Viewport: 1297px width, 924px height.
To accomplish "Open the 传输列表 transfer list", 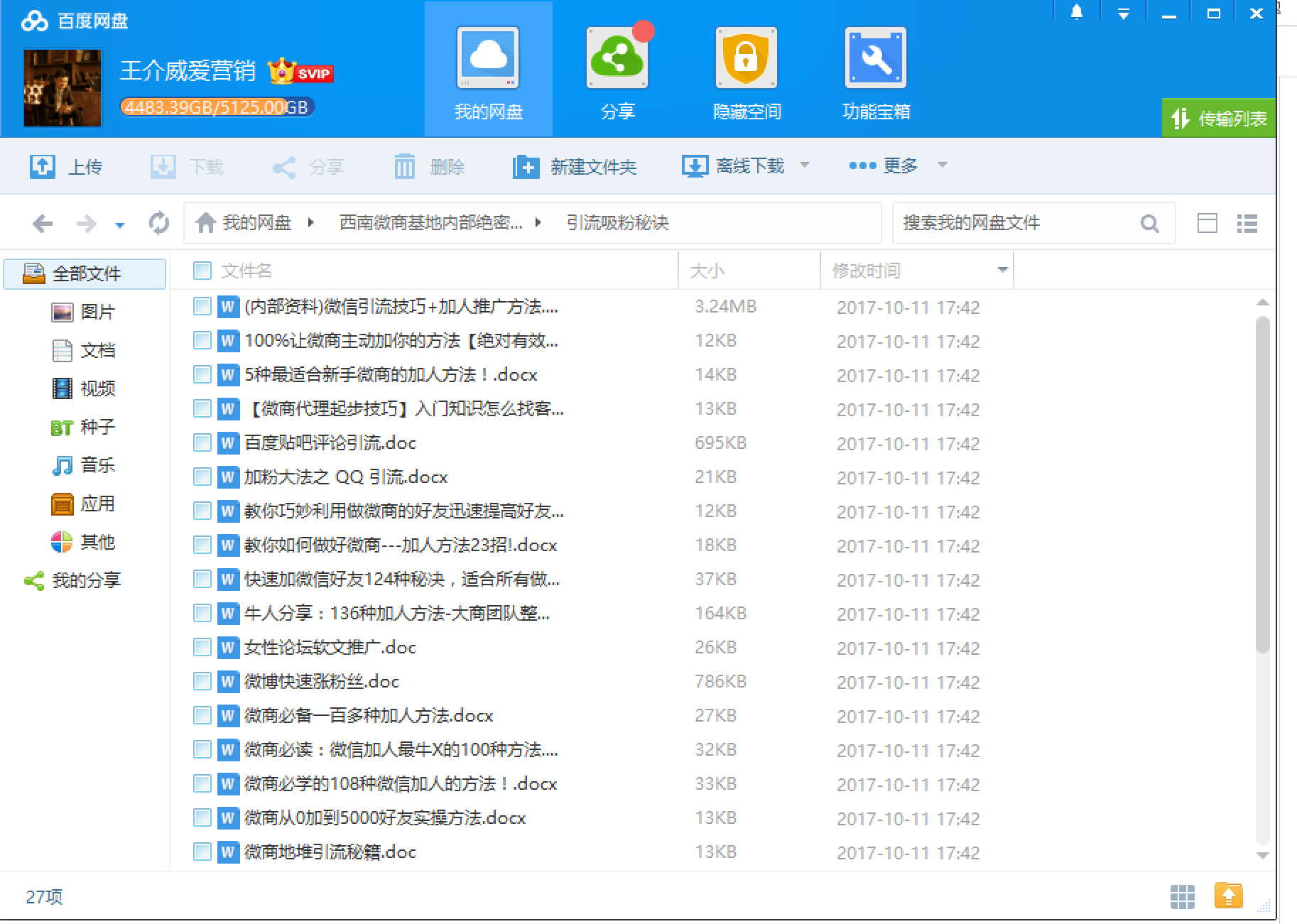I will click(1219, 118).
